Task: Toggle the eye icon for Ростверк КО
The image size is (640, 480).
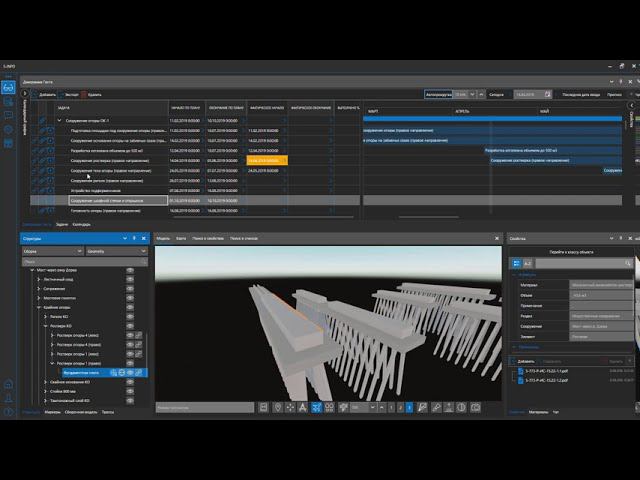Action: point(130,326)
